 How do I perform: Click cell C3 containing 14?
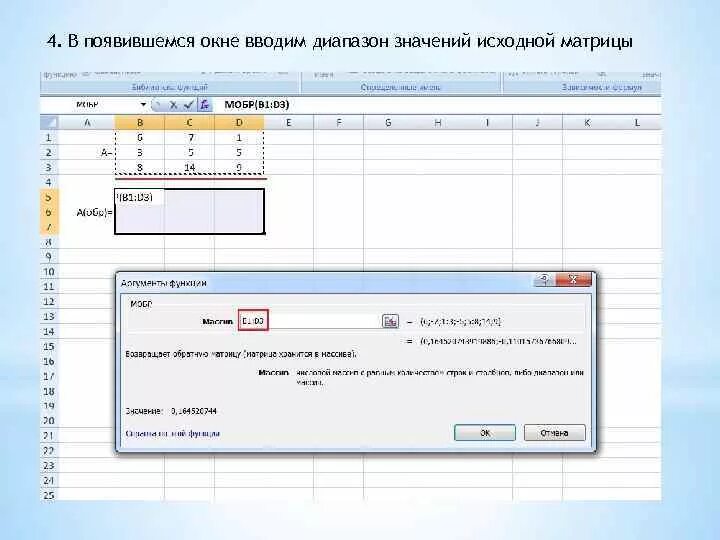(x=189, y=167)
